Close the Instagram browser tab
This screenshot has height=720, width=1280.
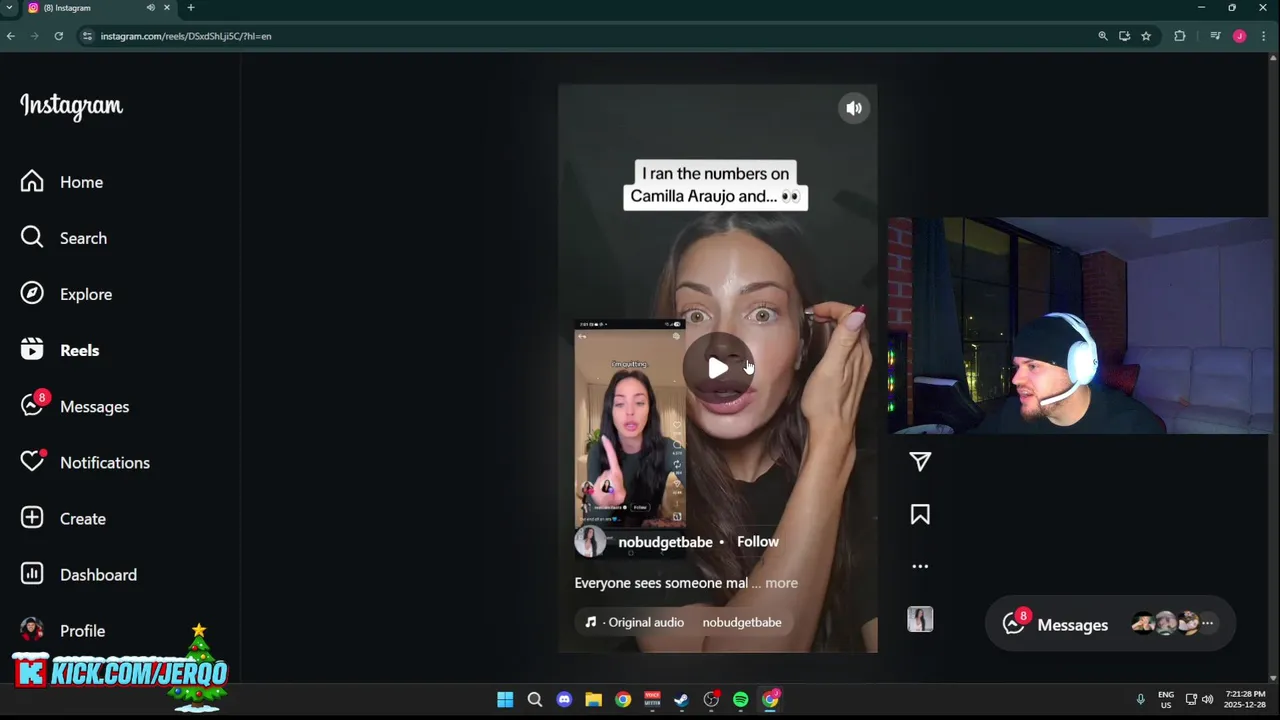167,7
